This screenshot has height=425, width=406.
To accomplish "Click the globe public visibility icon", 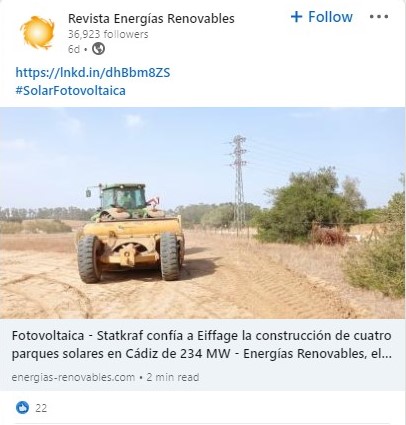I will click(98, 49).
